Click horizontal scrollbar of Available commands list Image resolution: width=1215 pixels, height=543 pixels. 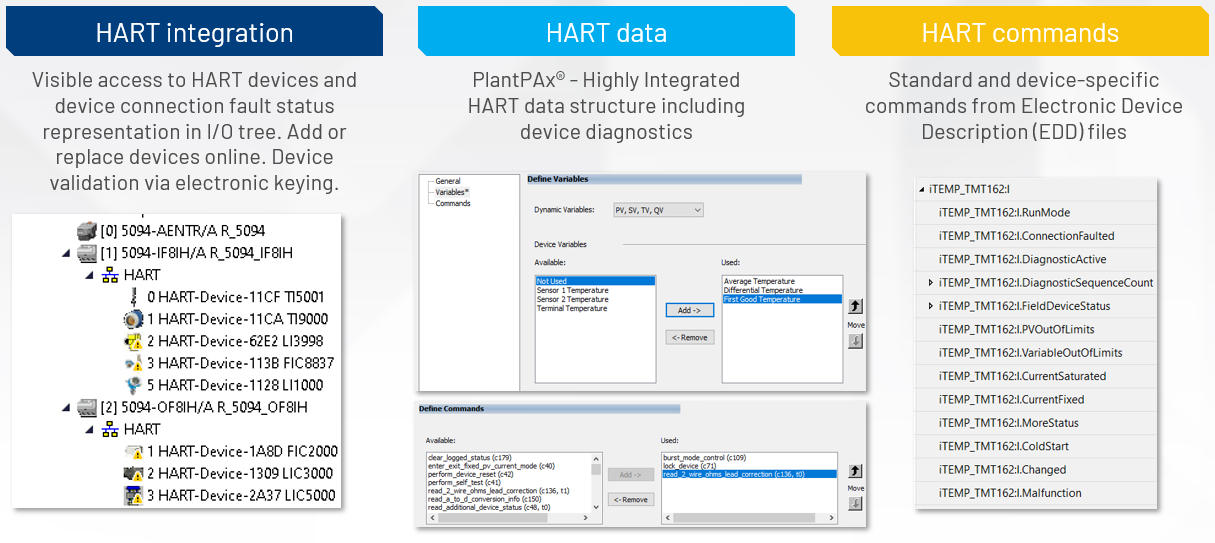(x=510, y=516)
